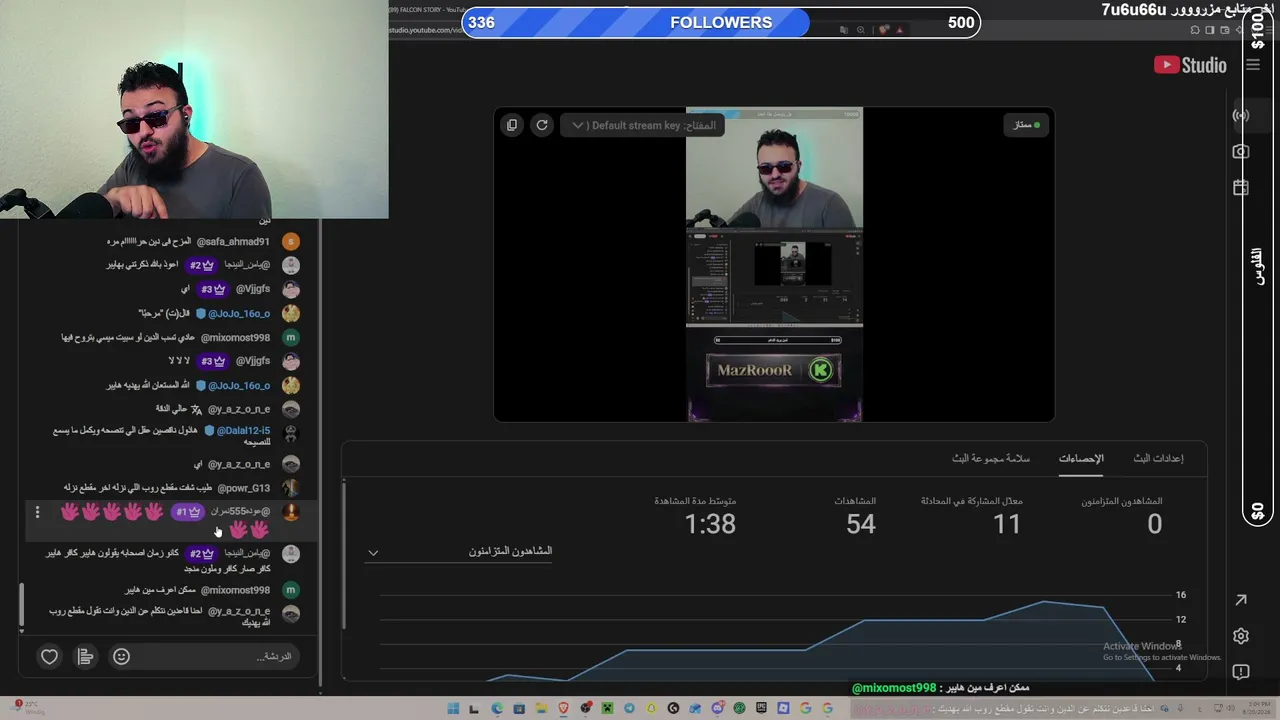The width and height of the screenshot is (1280, 720).
Task: Click the send feedback icon in sidebar
Action: tap(1241, 672)
